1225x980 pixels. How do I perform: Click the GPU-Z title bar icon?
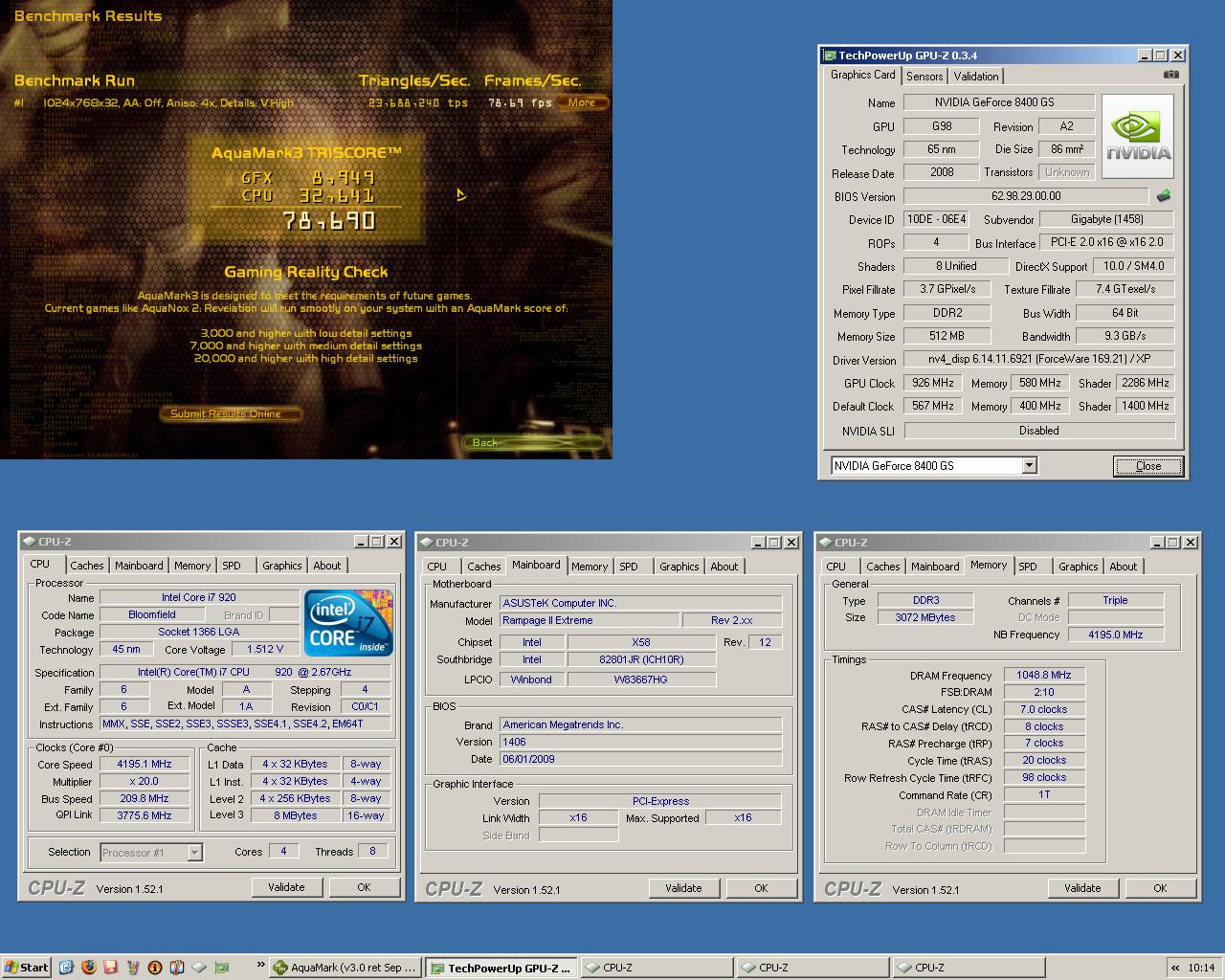[831, 56]
